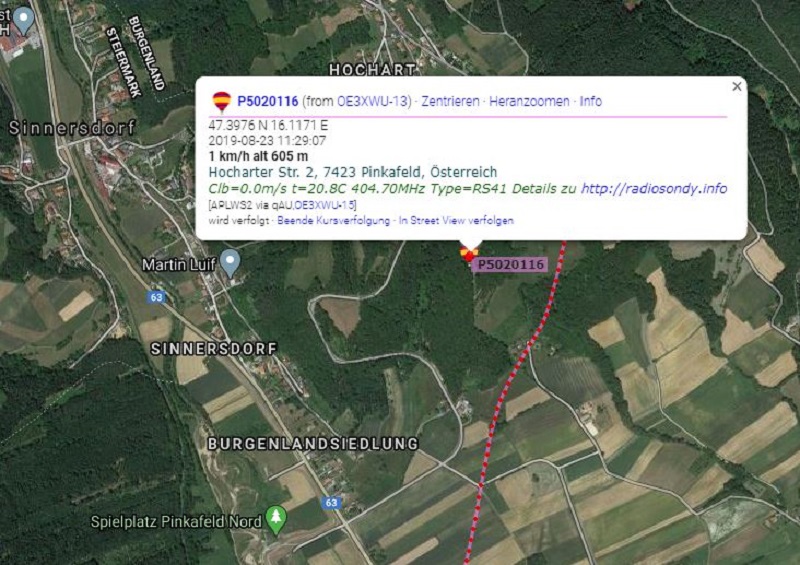Click Zentrieren to center the map

pyautogui.click(x=450, y=101)
